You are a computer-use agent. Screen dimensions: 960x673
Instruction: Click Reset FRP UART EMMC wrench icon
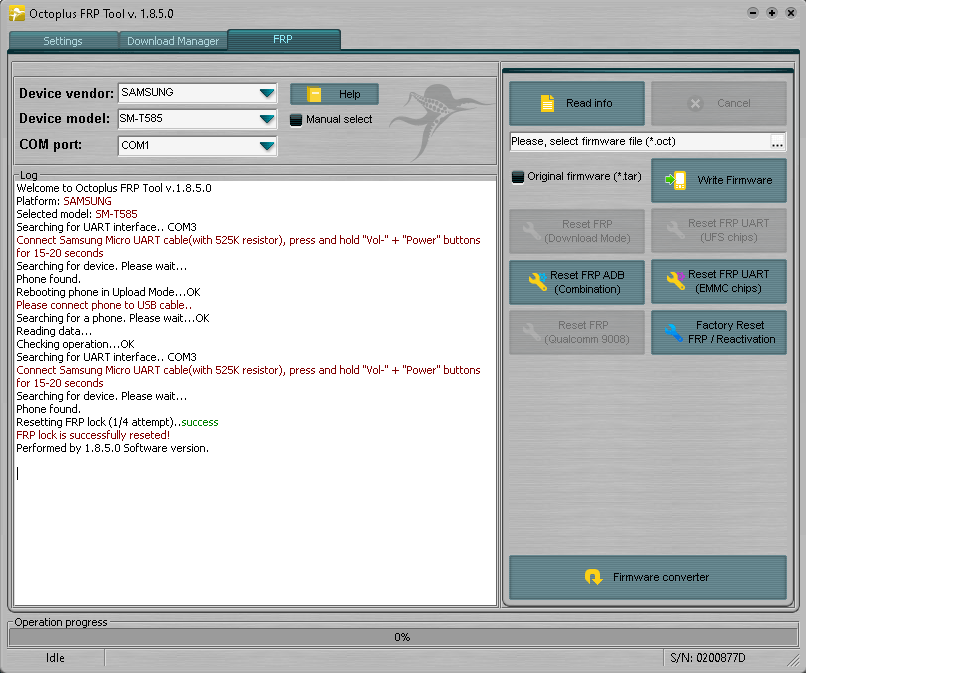click(x=676, y=280)
